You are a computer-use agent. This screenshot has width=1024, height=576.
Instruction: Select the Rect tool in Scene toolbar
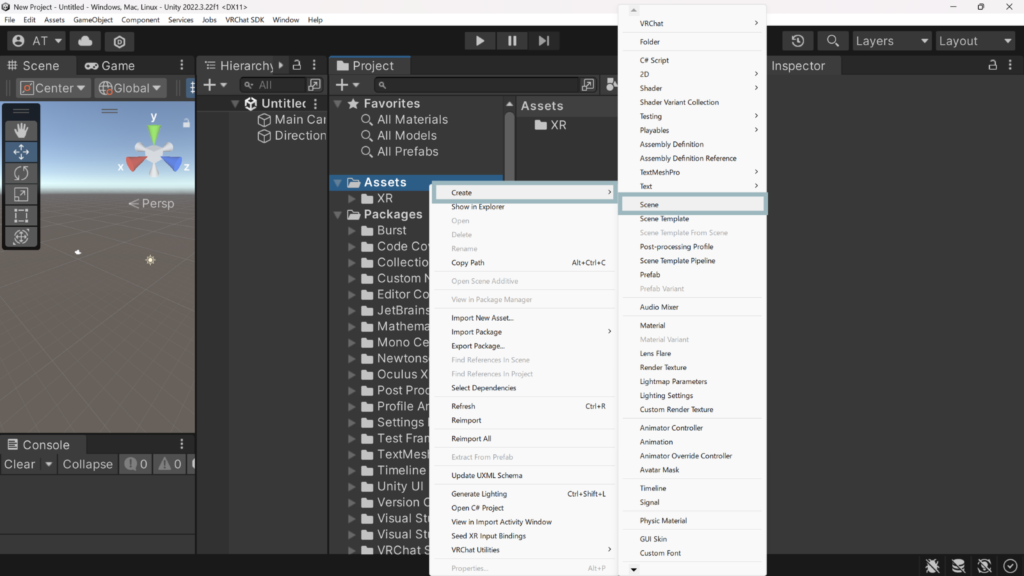(21, 215)
